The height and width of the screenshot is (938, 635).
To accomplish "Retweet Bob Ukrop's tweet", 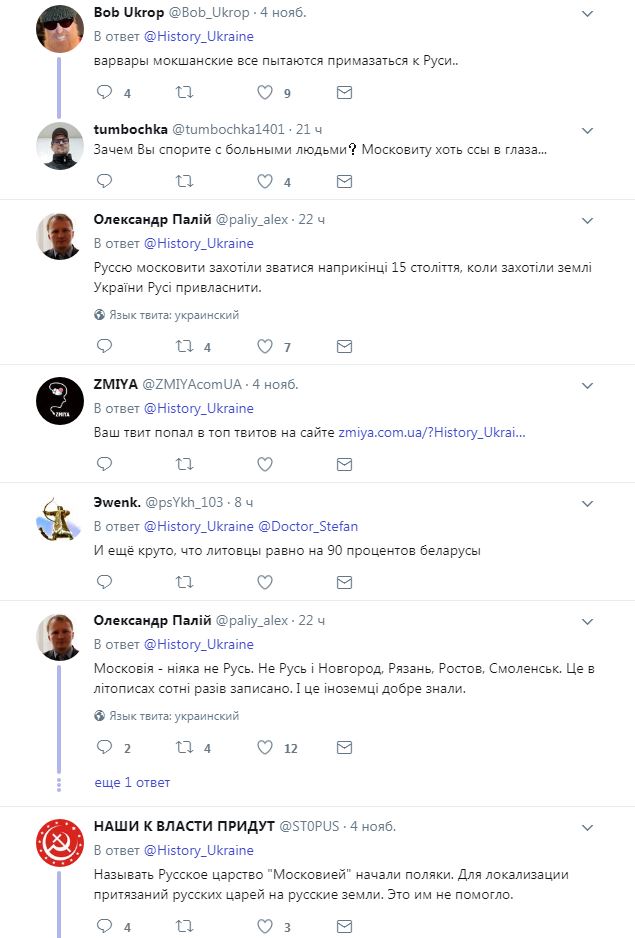I will [184, 93].
